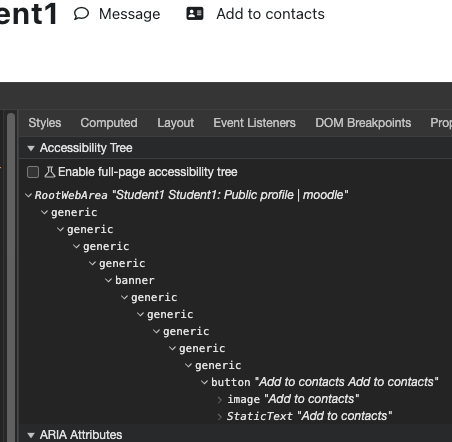Click the Add to contacts link text
This screenshot has width=452, height=442.
[x=270, y=14]
